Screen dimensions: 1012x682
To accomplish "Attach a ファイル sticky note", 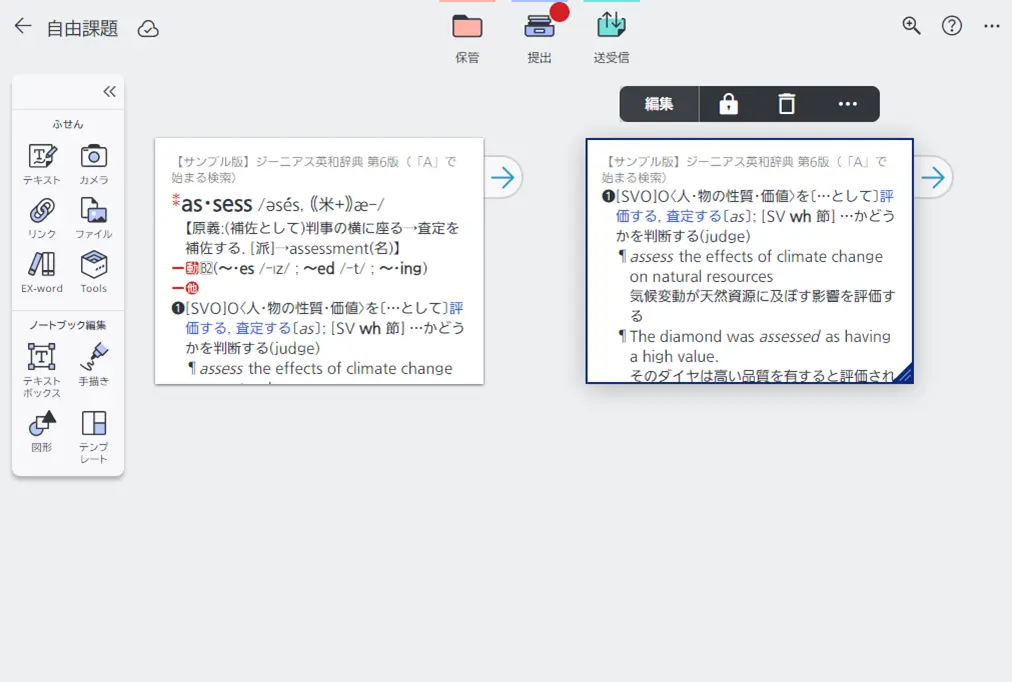I will coord(95,218).
